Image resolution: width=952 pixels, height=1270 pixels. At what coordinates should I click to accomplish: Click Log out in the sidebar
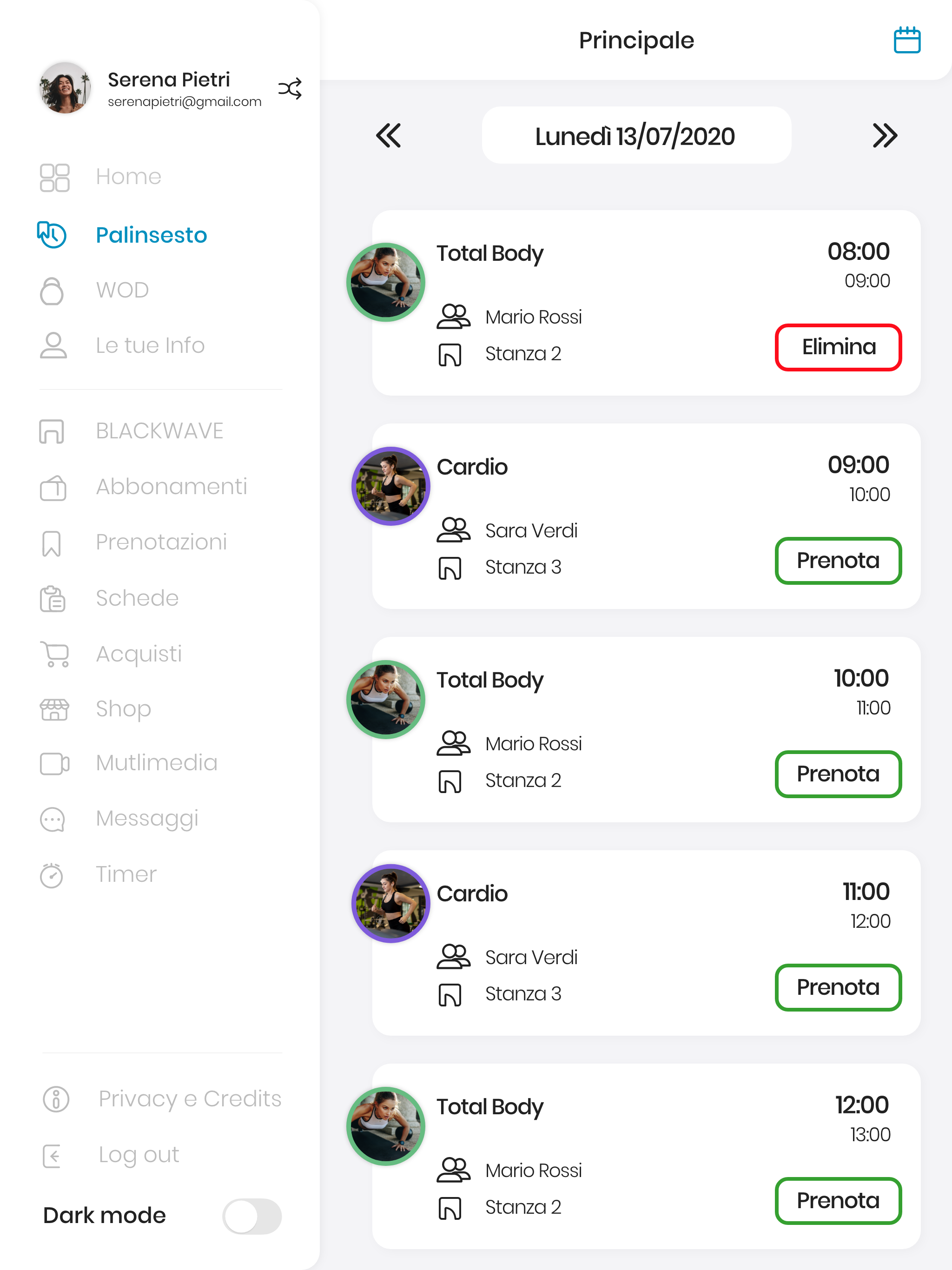(x=139, y=1155)
